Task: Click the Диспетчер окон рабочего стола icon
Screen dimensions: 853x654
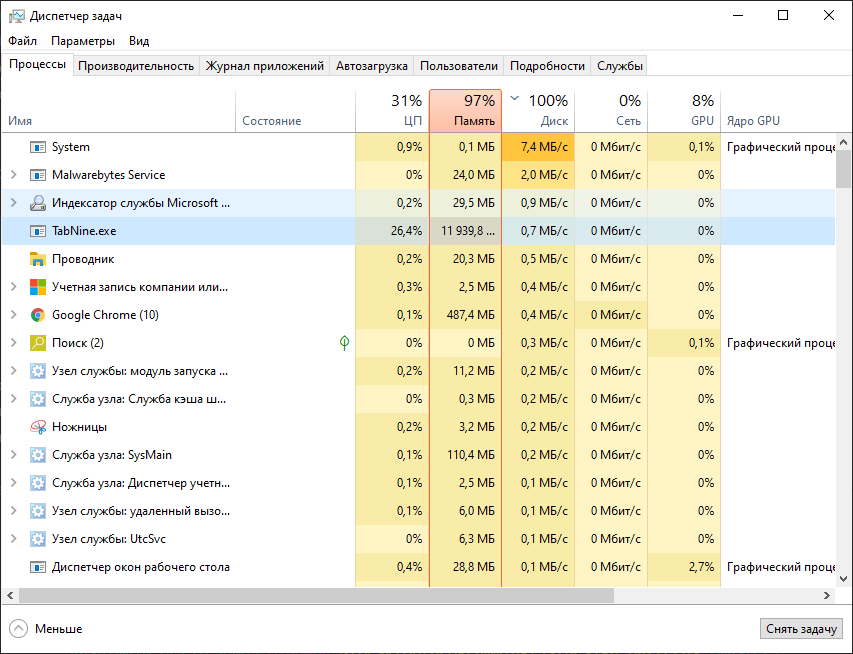Action: pyautogui.click(x=37, y=566)
